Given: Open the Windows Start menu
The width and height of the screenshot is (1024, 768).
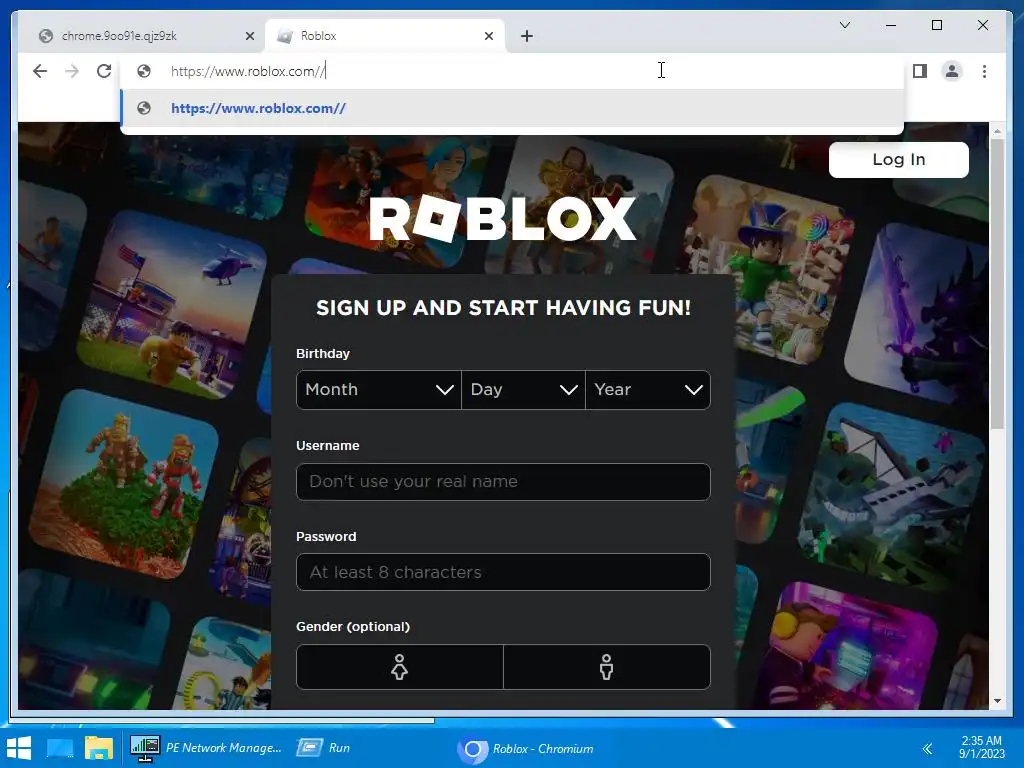Looking at the screenshot, I should (x=19, y=748).
